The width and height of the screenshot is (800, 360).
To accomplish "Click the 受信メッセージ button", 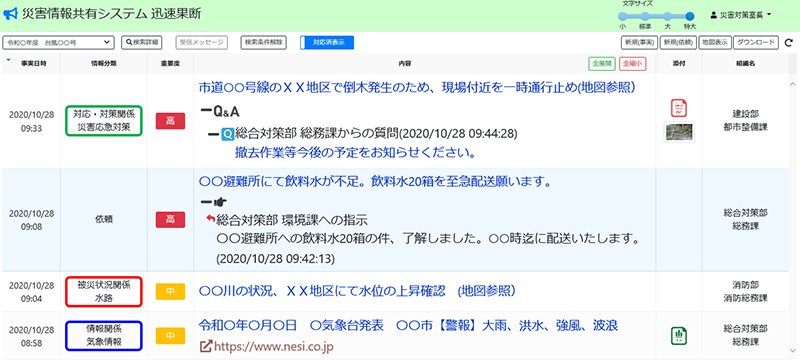I will click(x=202, y=43).
